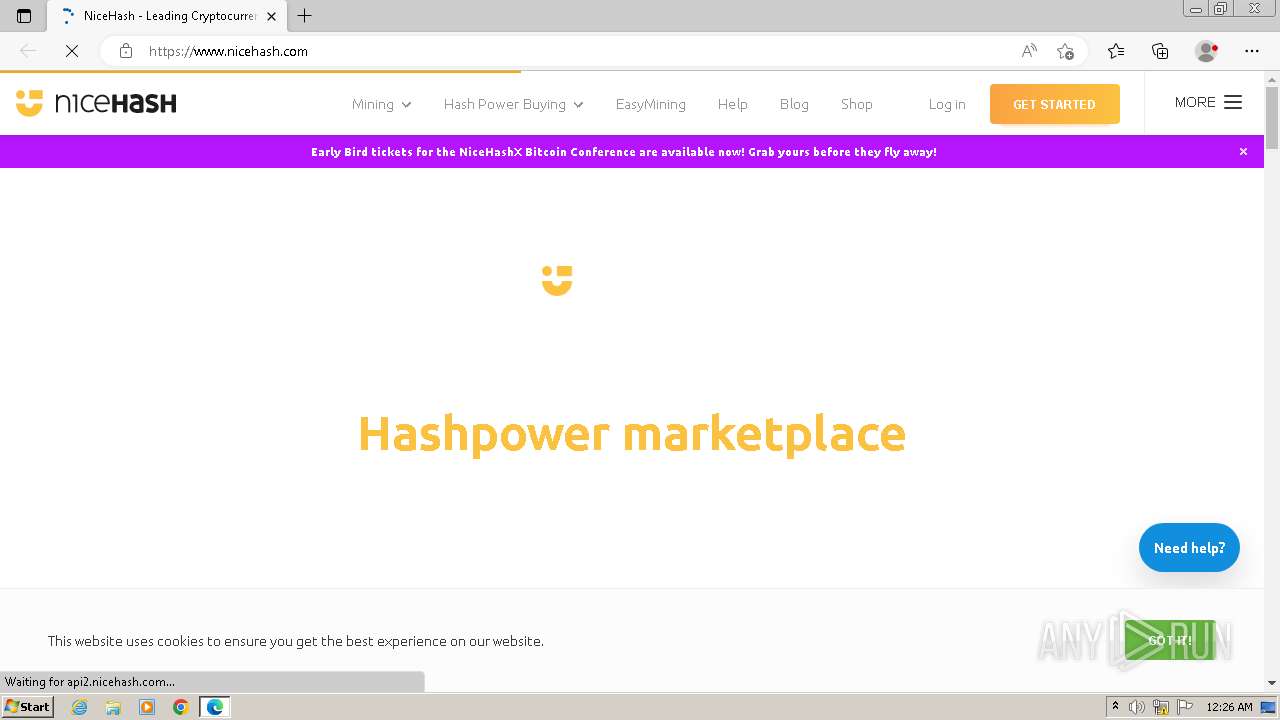Image resolution: width=1280 pixels, height=720 pixels.
Task: Open the Blog page
Action: click(x=794, y=104)
